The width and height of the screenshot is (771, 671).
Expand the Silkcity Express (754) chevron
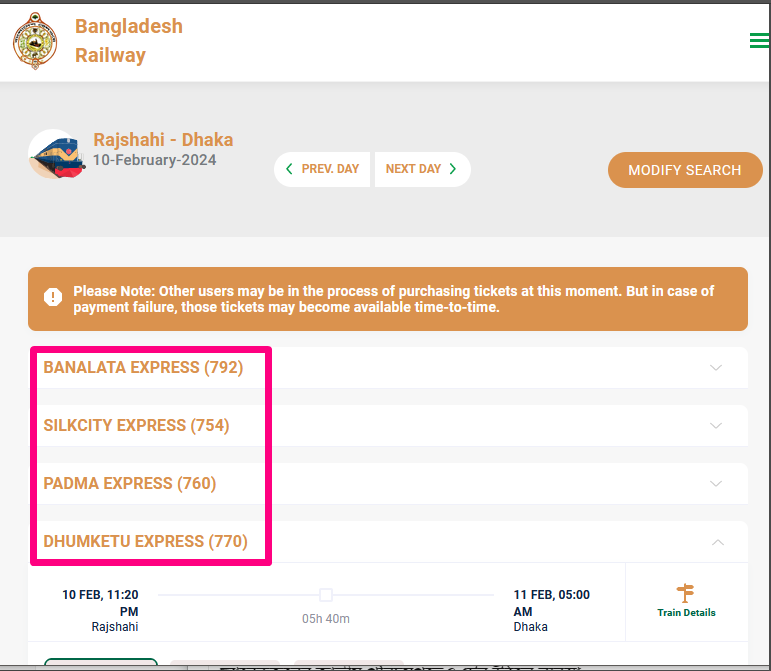point(716,426)
